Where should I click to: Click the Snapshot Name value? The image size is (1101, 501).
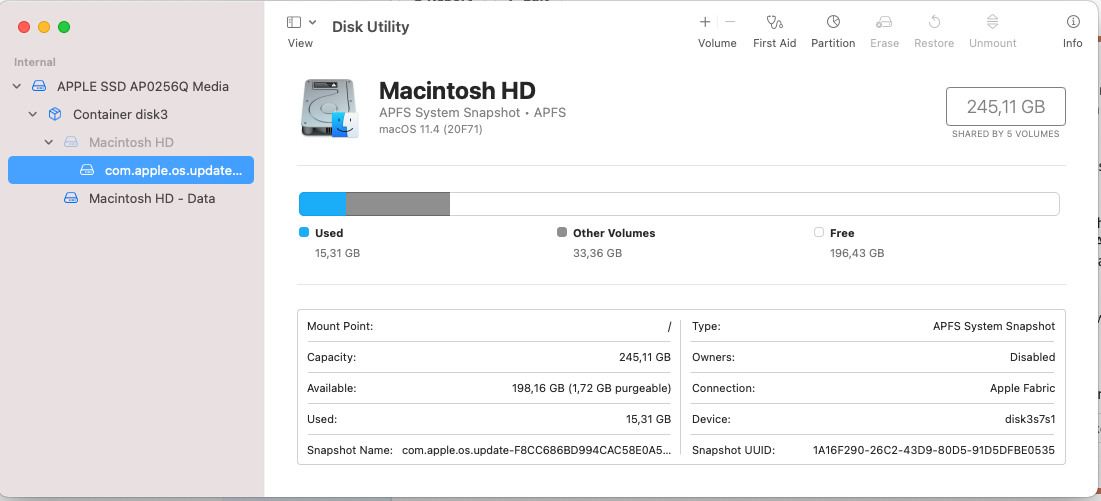pos(536,450)
